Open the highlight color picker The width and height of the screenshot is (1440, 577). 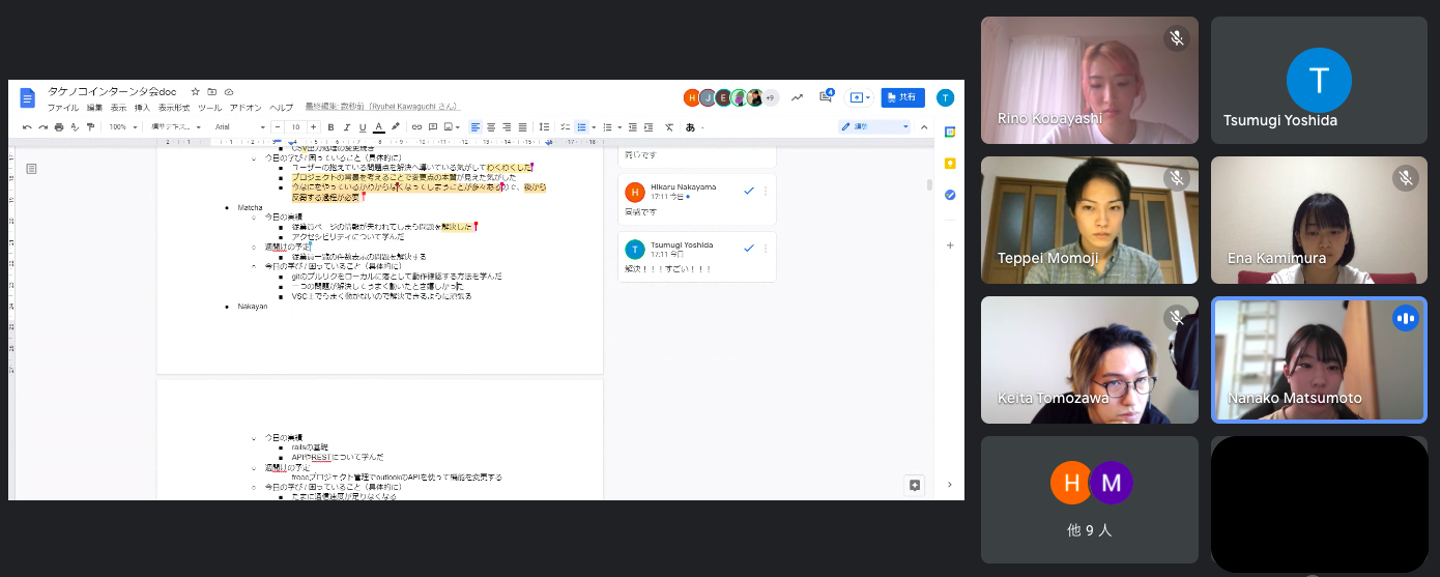[x=395, y=127]
